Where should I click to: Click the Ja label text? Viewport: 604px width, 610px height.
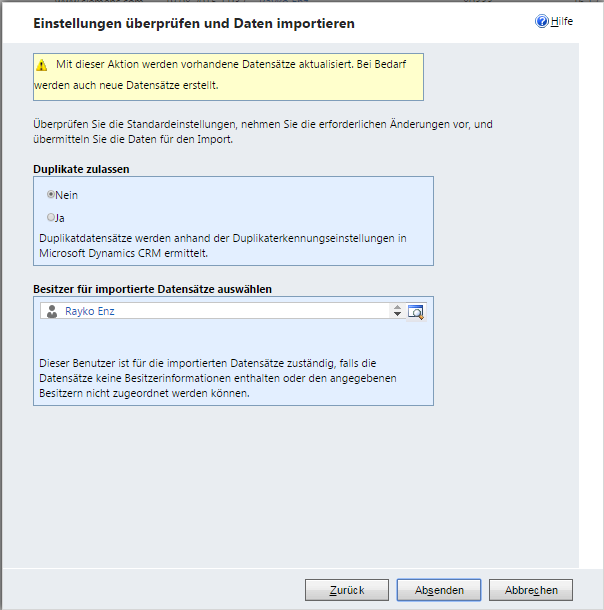60,218
